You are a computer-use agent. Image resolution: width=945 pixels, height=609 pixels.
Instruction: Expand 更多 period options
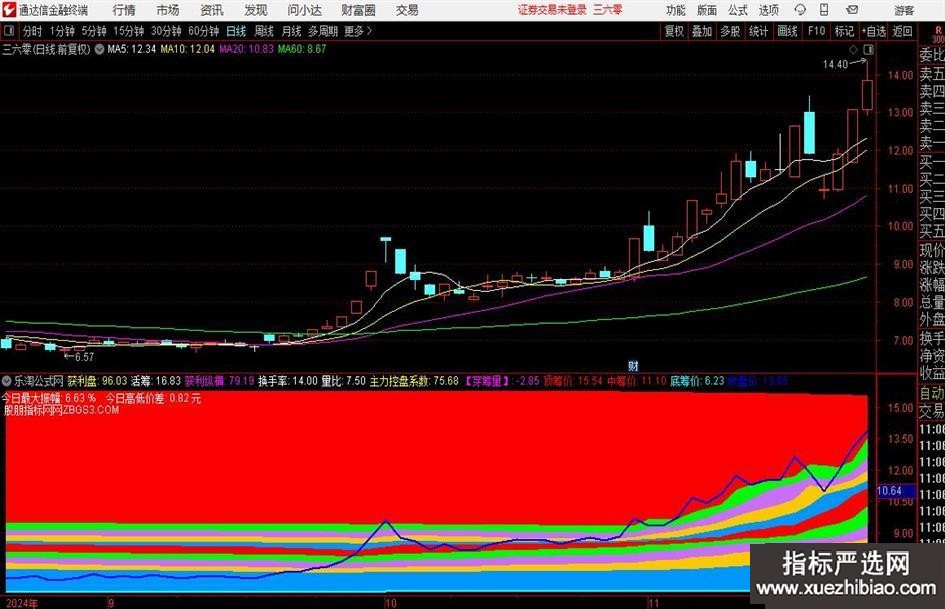tap(358, 31)
